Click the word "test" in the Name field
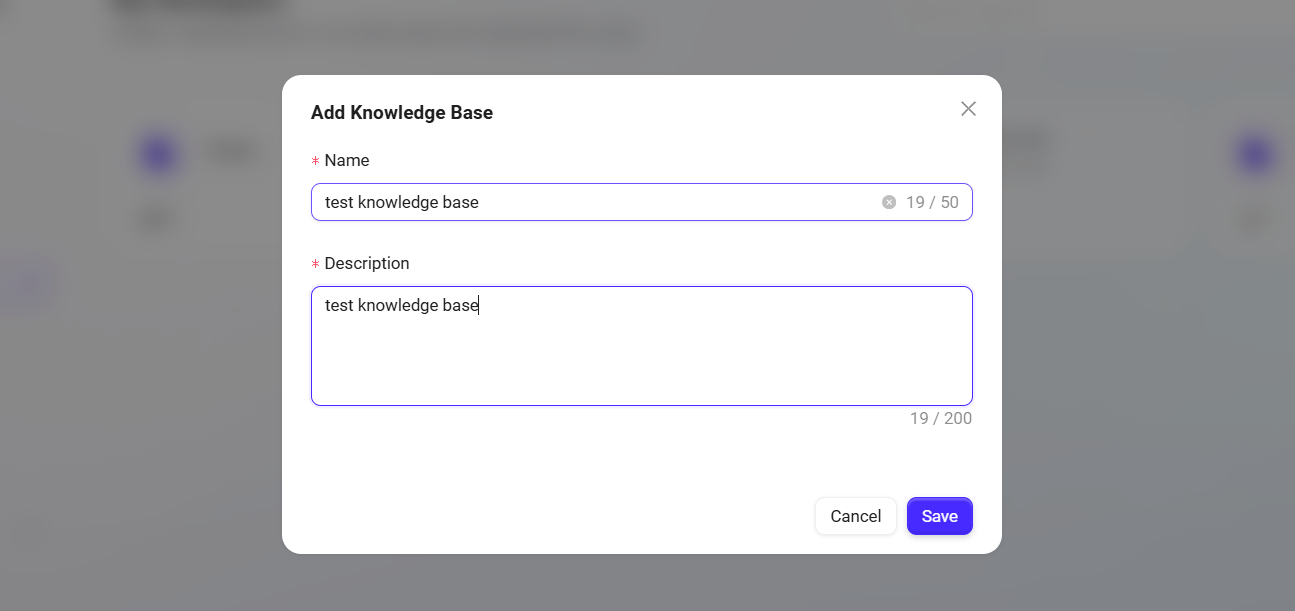This screenshot has height=611, width=1295. pos(339,202)
